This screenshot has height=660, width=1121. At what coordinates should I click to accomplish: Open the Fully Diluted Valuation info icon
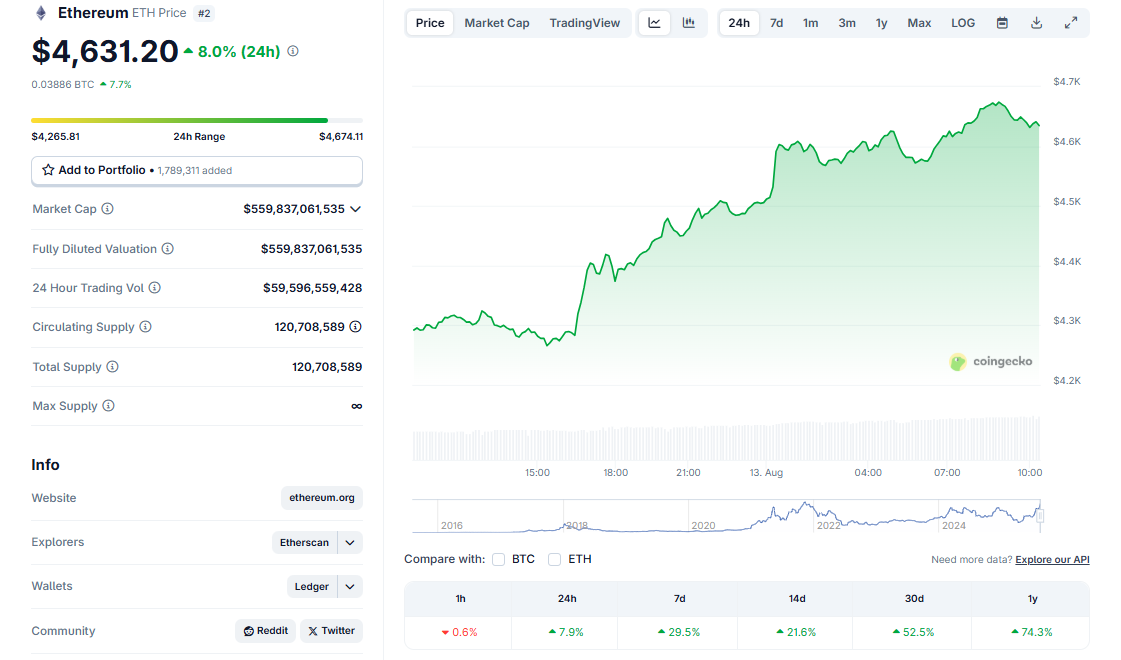coord(167,249)
